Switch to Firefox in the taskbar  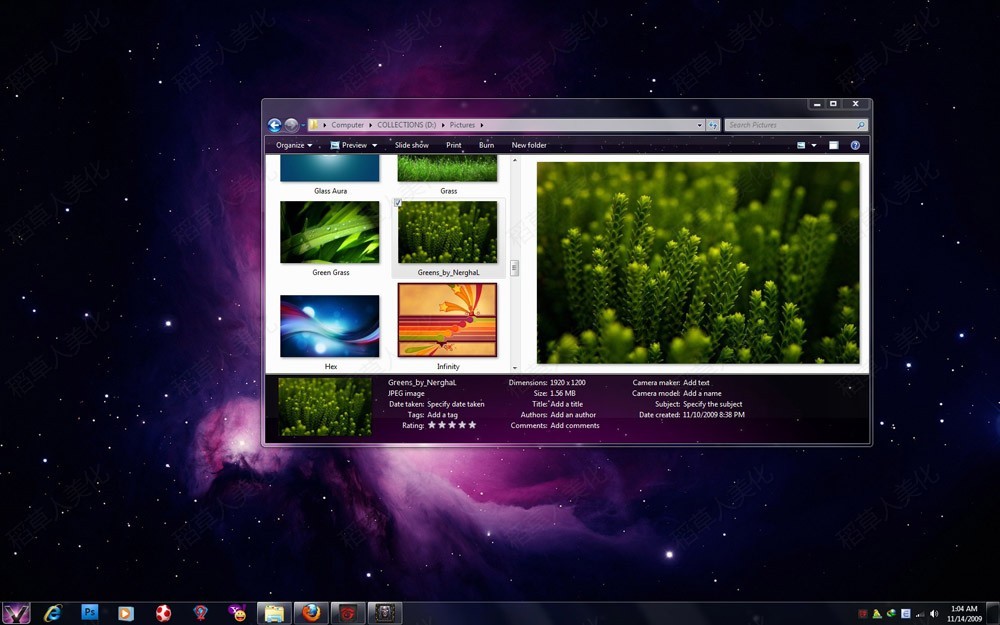311,614
